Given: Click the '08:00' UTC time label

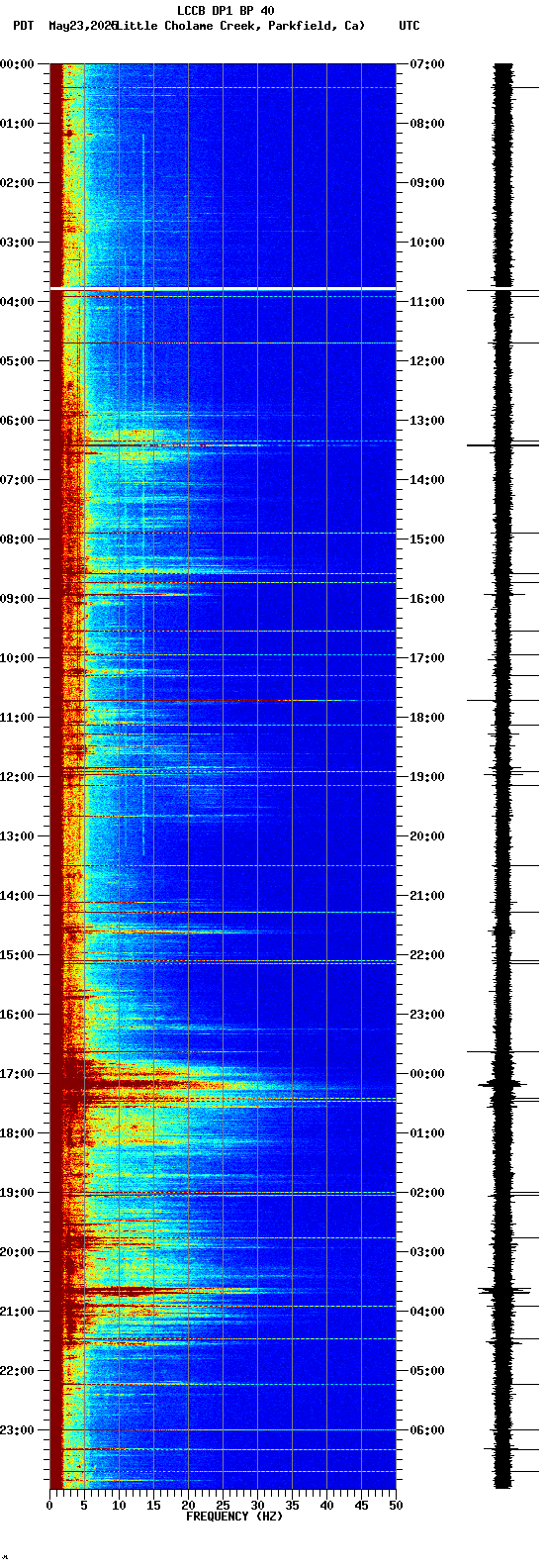Looking at the screenshot, I should (x=426, y=124).
